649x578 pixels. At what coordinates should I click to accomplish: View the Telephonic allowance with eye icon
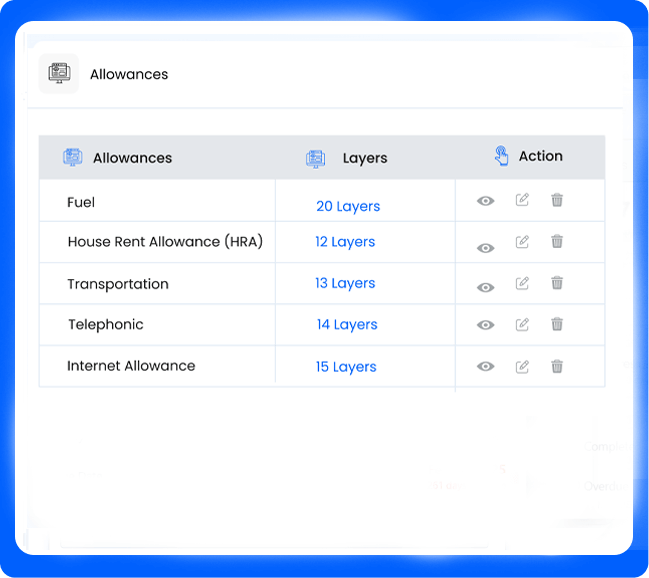[x=485, y=325]
